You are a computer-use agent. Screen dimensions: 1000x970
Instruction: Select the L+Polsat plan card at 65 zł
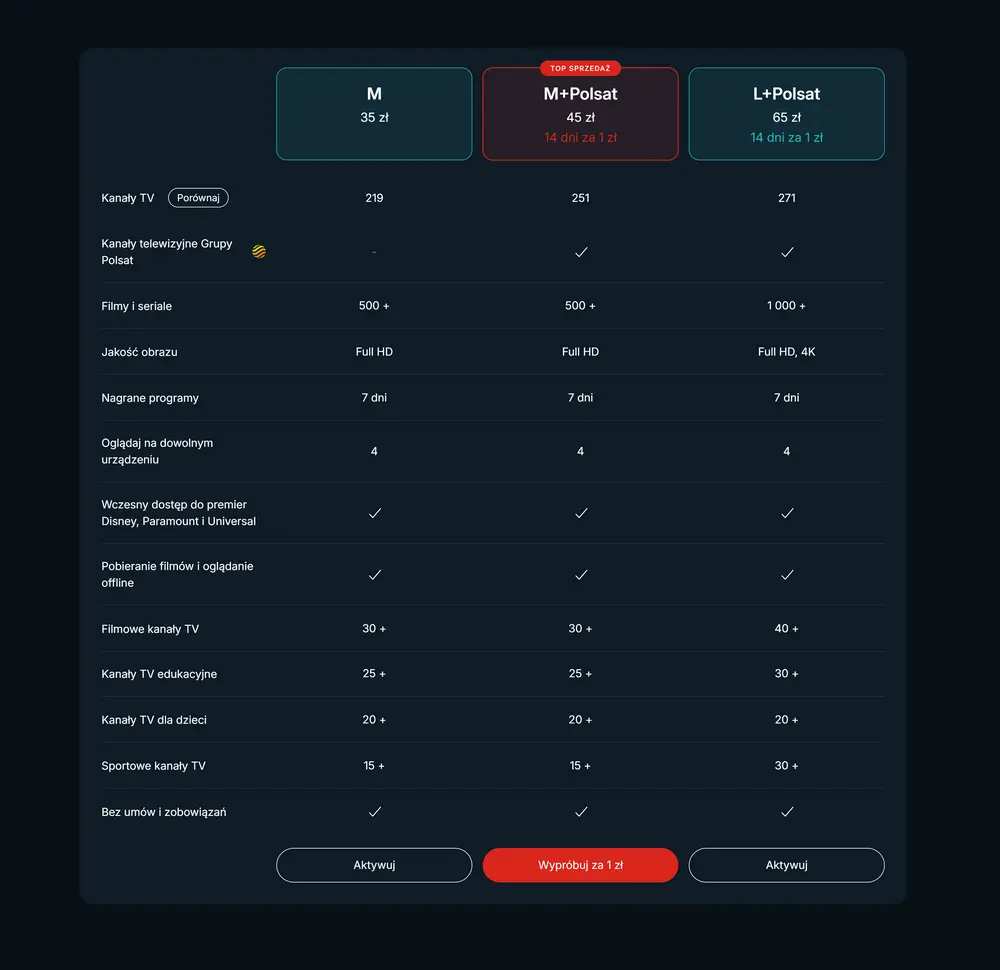(x=786, y=114)
